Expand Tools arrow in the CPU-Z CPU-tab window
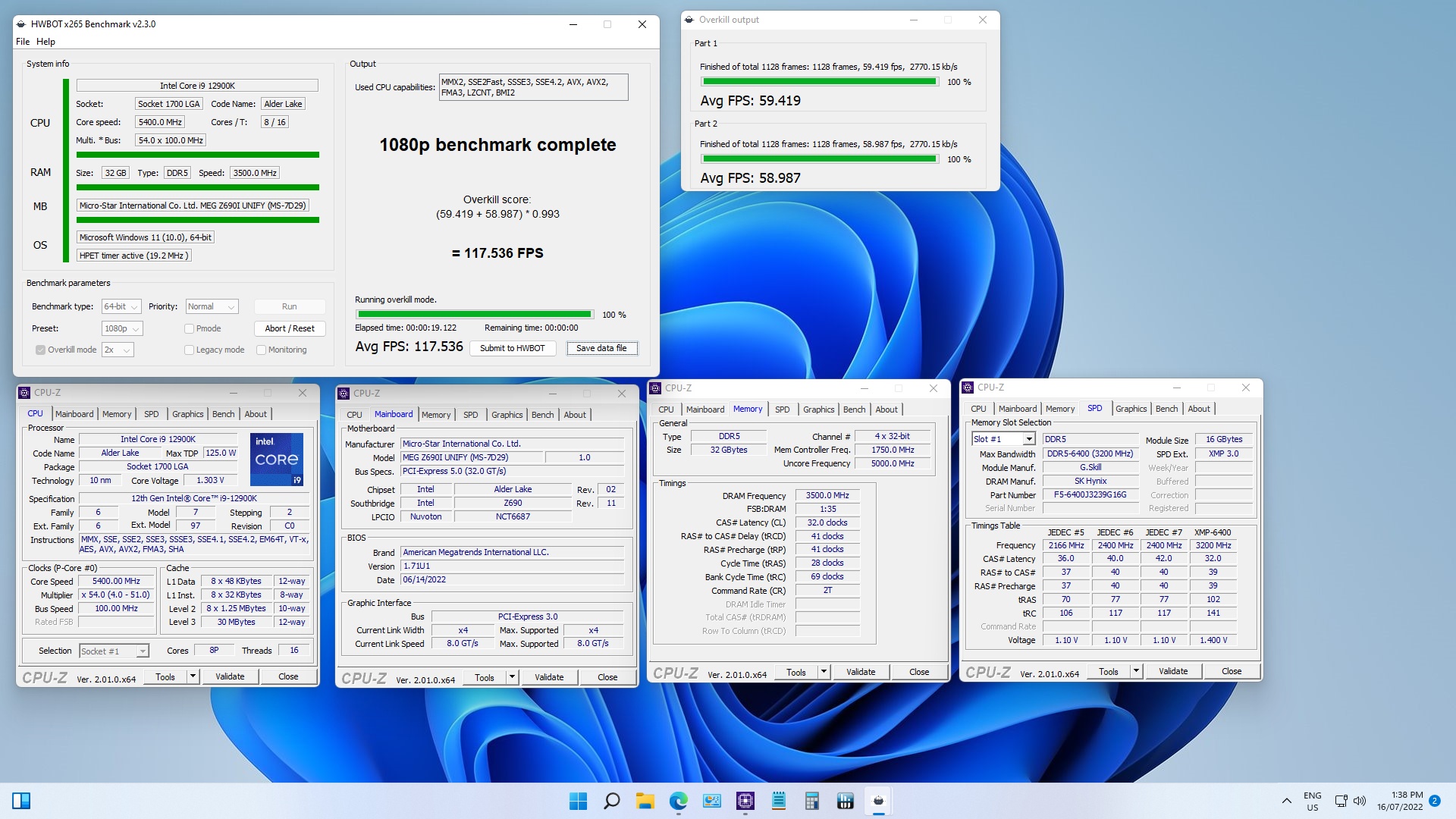The height and width of the screenshot is (819, 1456). [x=193, y=676]
